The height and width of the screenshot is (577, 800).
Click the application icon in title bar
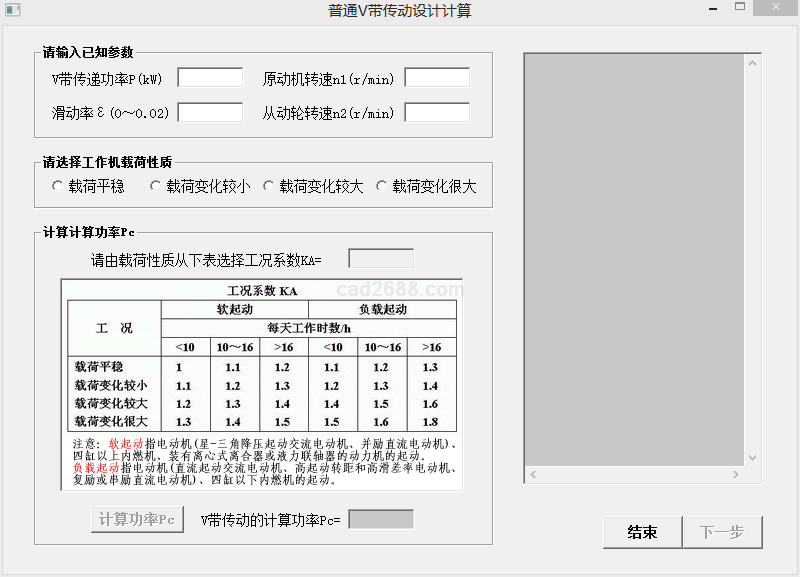pyautogui.click(x=13, y=10)
